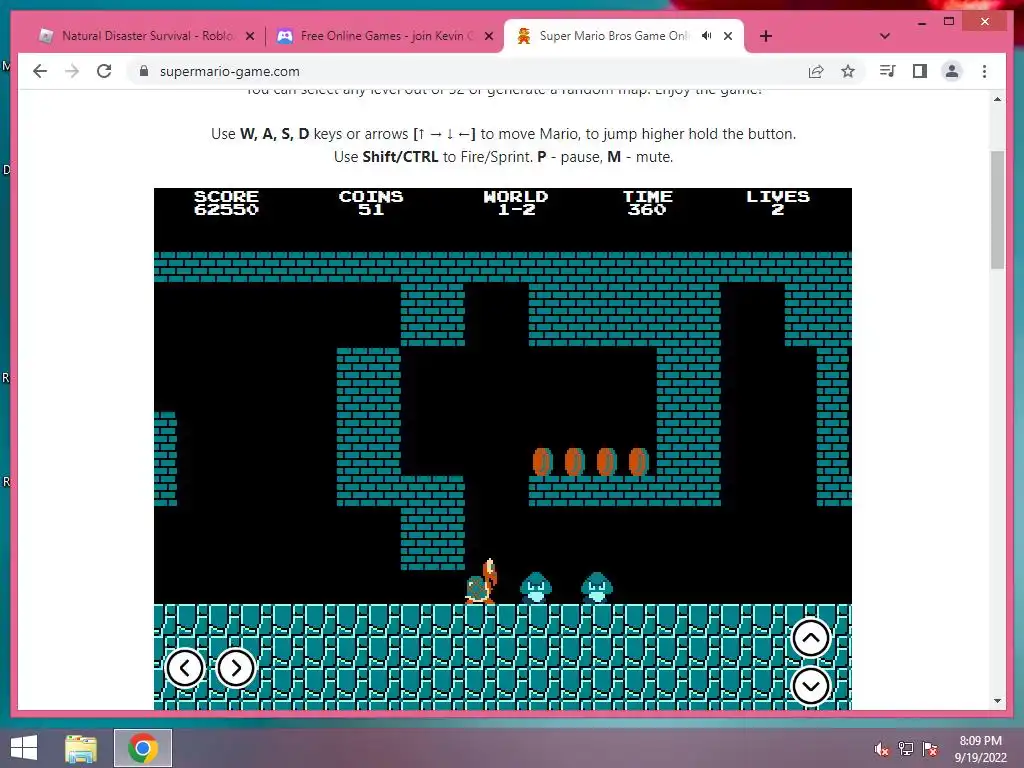Click the page scrollbar thumb
The image size is (1024, 768).
click(997, 210)
